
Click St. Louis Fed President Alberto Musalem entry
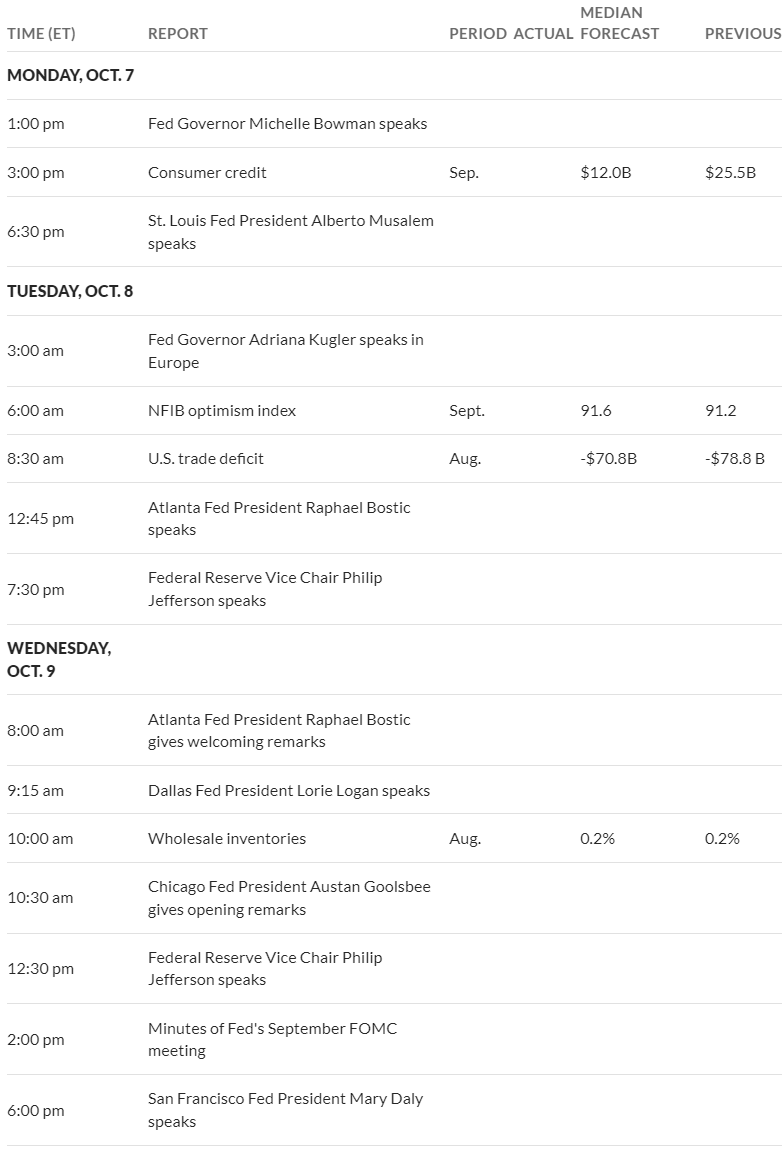290,232
